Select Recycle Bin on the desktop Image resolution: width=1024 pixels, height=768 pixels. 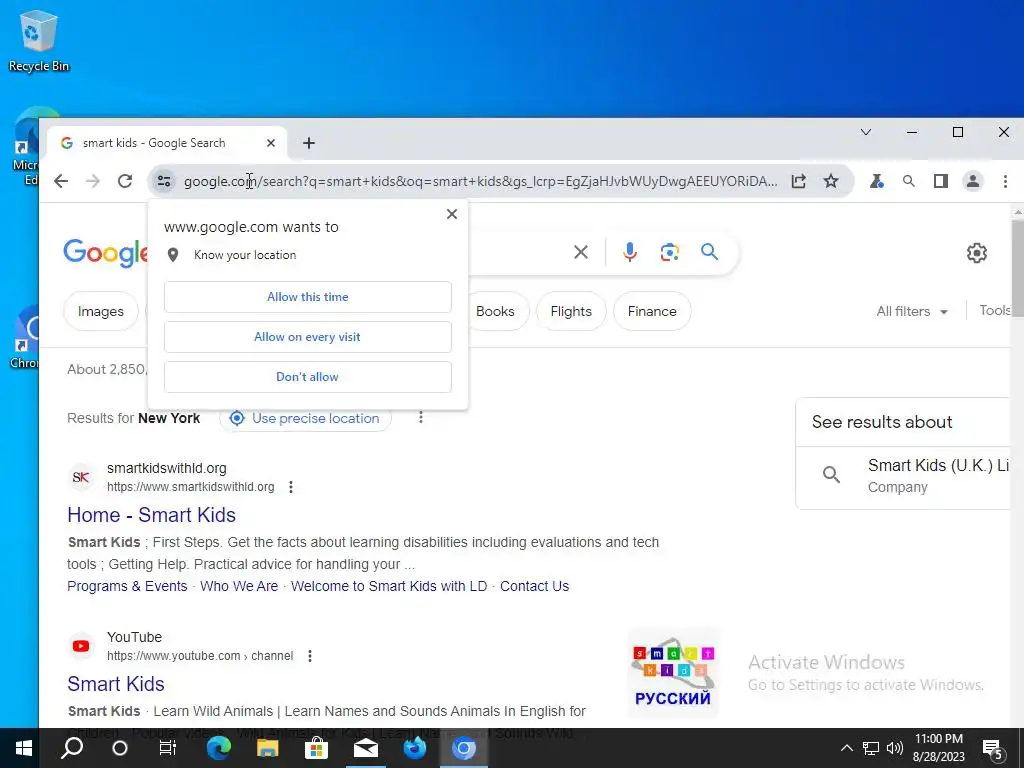[x=39, y=40]
